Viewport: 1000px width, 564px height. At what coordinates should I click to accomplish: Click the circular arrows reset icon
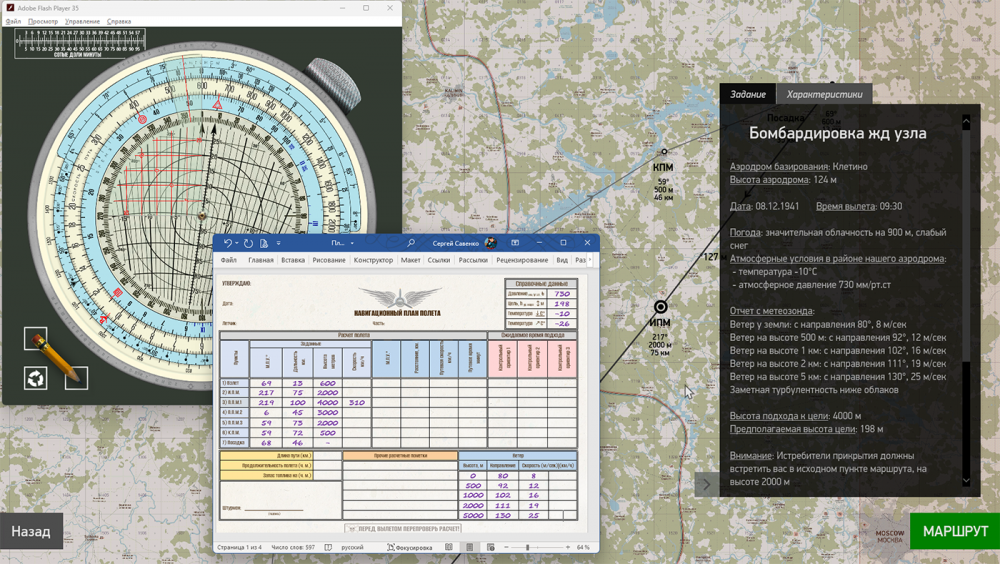point(36,378)
